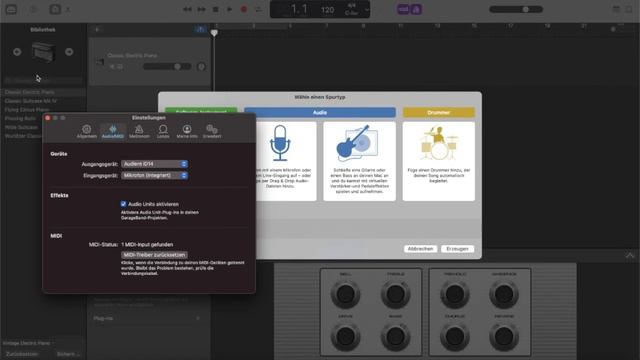Mute the Classic Electric Piano track
Image resolution: width=640 pixels, height=360 pixels.
pos(112,67)
